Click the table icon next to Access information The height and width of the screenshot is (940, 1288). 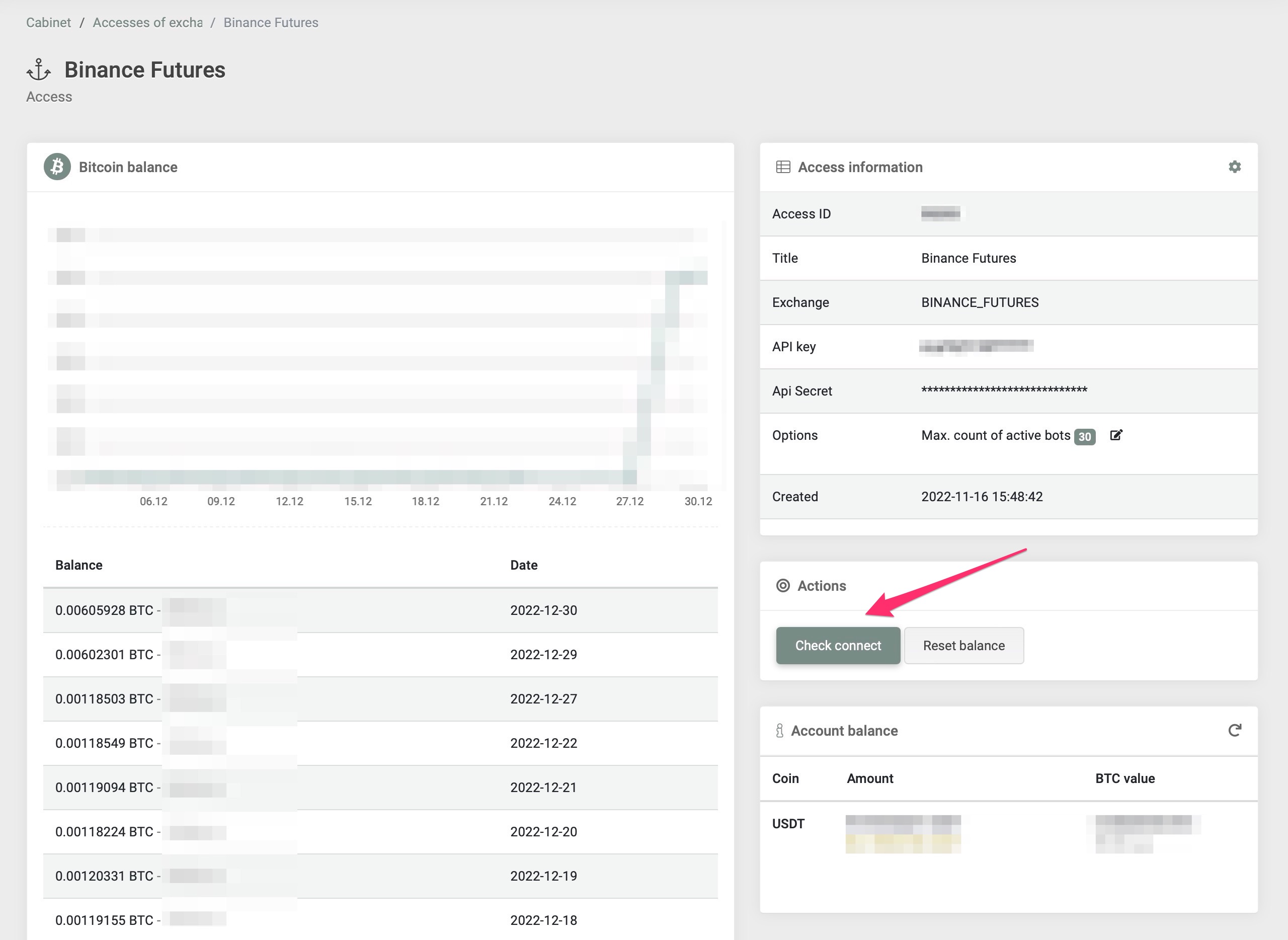[783, 167]
